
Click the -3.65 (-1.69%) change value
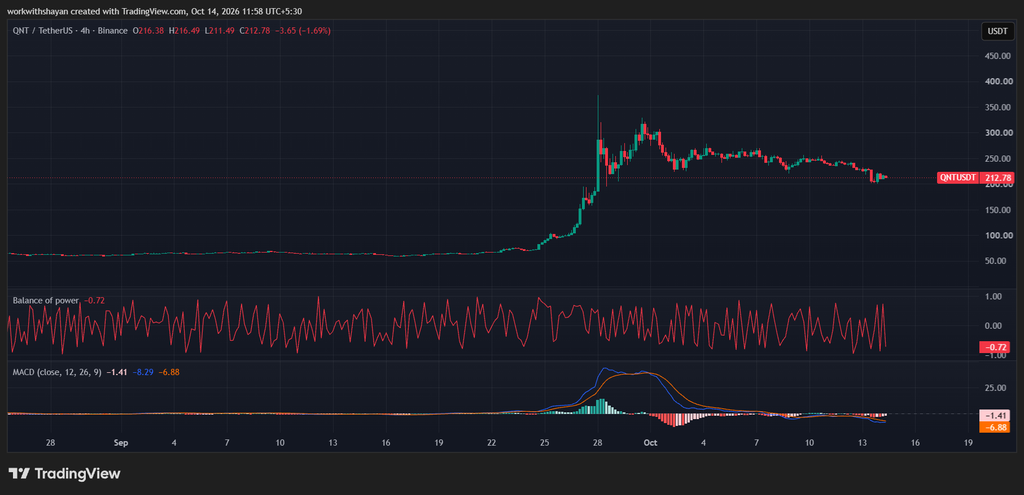(303, 31)
